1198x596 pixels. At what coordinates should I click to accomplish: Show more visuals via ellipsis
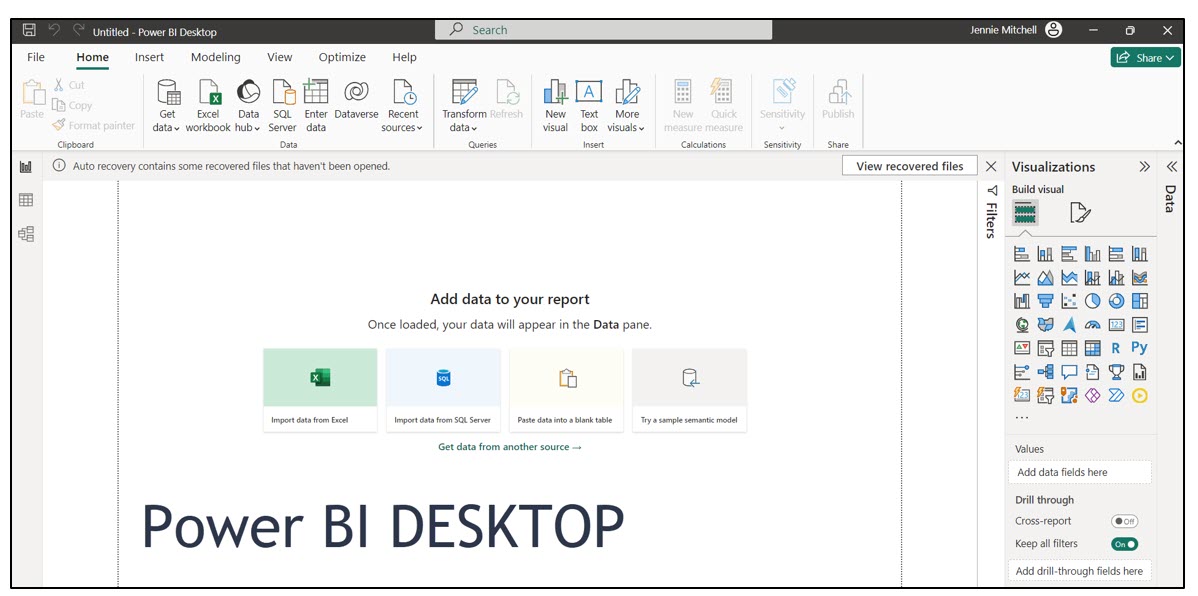click(1022, 417)
